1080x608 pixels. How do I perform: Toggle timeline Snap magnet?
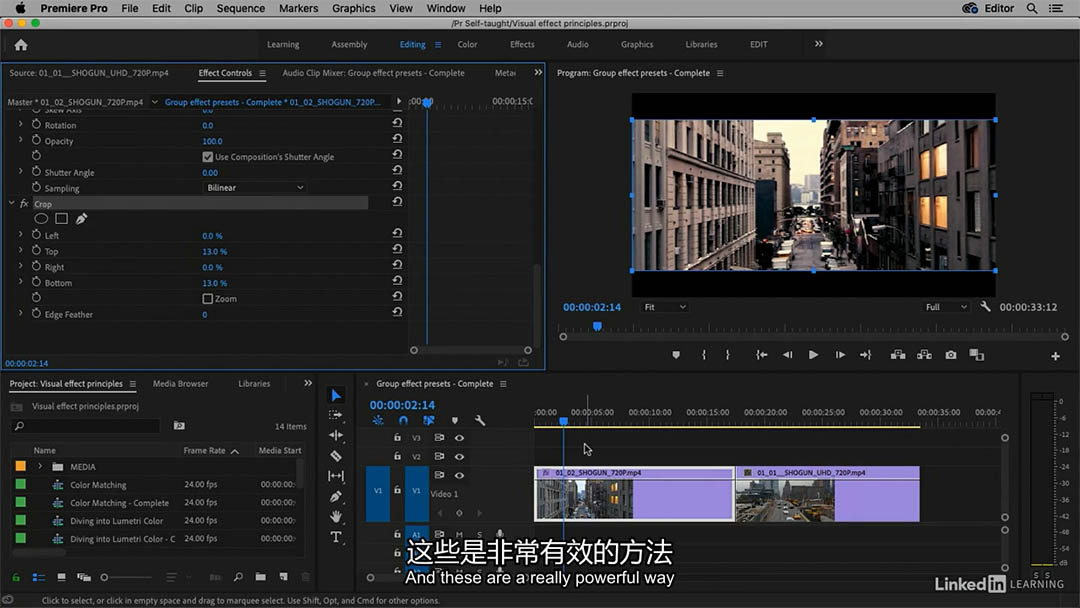tap(403, 420)
